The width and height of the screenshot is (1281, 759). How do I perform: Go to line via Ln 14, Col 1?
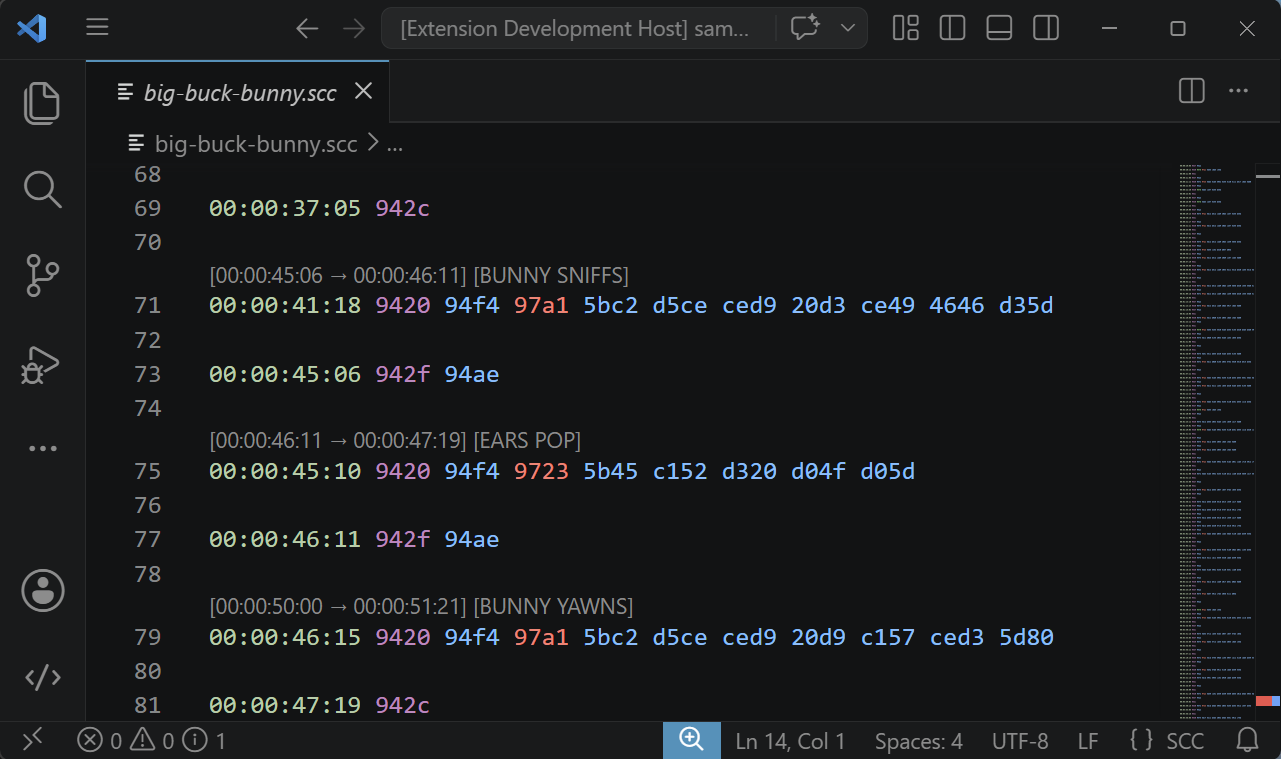[x=790, y=741]
